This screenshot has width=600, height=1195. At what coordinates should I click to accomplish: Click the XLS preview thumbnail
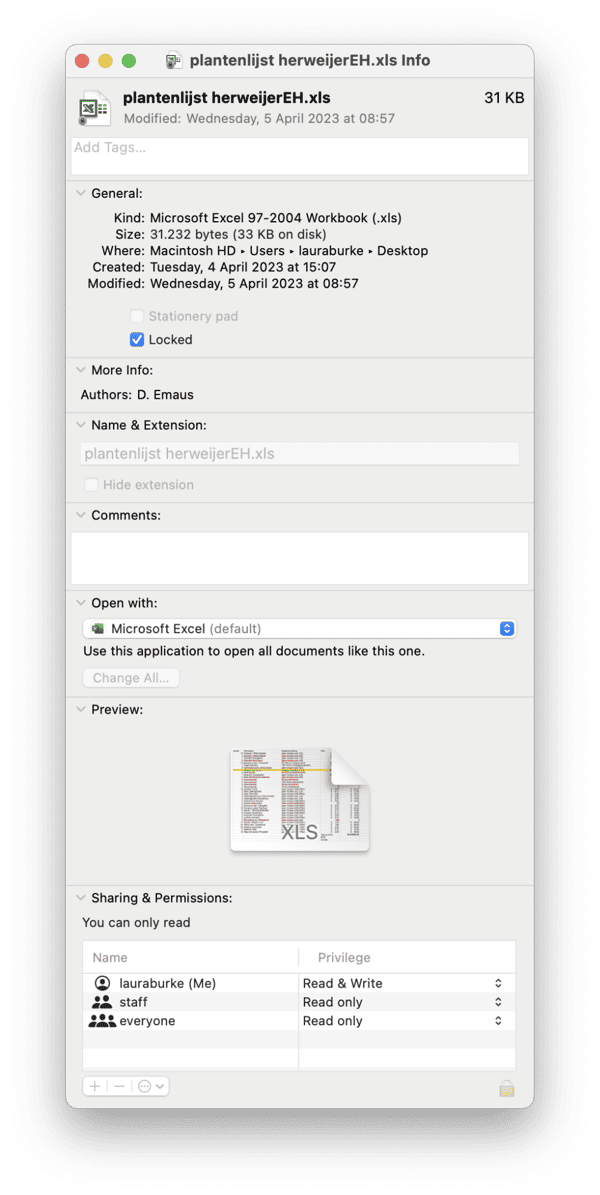300,798
